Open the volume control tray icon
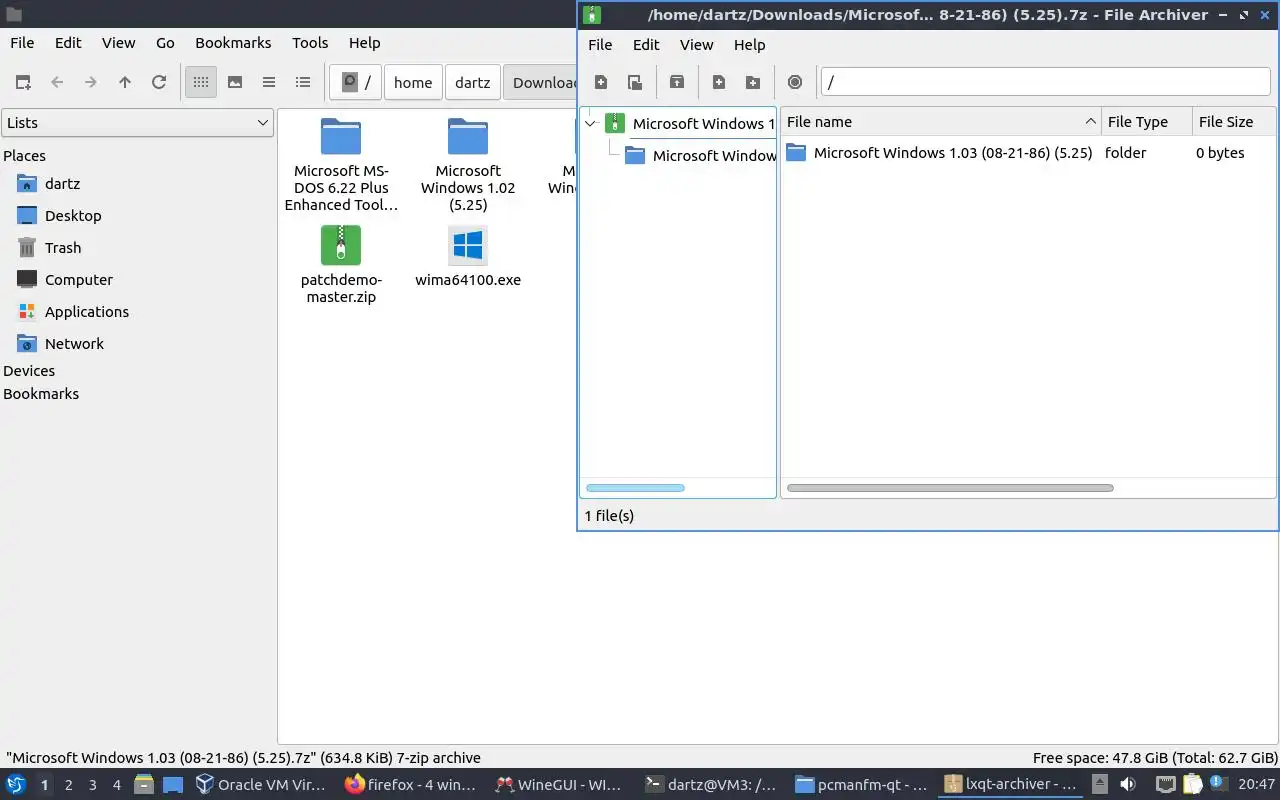Screen dimensions: 1280x800 1128,785
